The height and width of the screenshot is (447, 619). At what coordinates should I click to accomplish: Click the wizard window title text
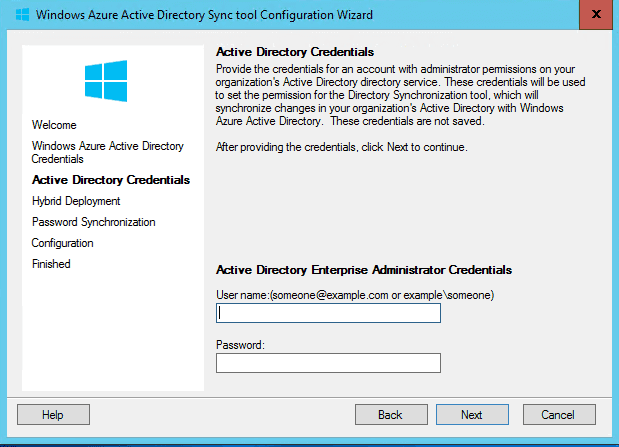click(x=204, y=15)
